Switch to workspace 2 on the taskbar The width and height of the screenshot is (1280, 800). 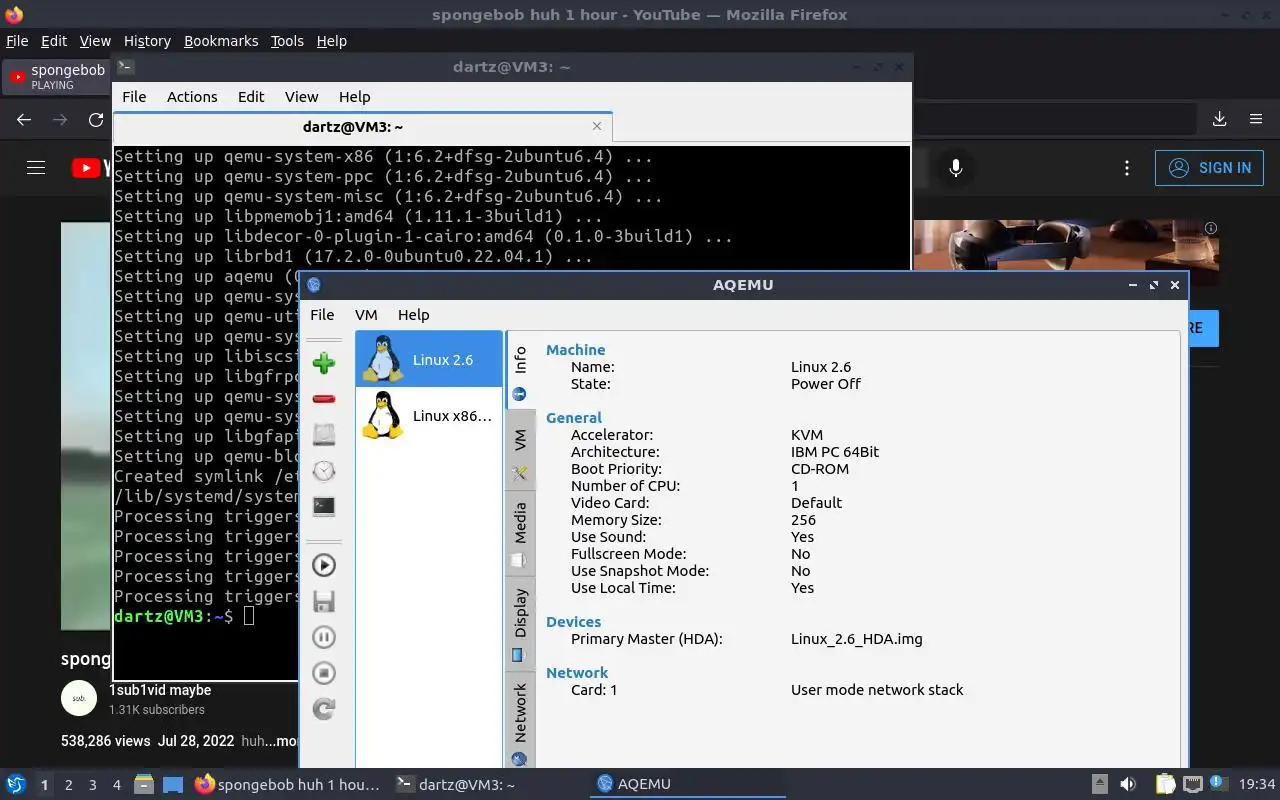click(x=68, y=785)
